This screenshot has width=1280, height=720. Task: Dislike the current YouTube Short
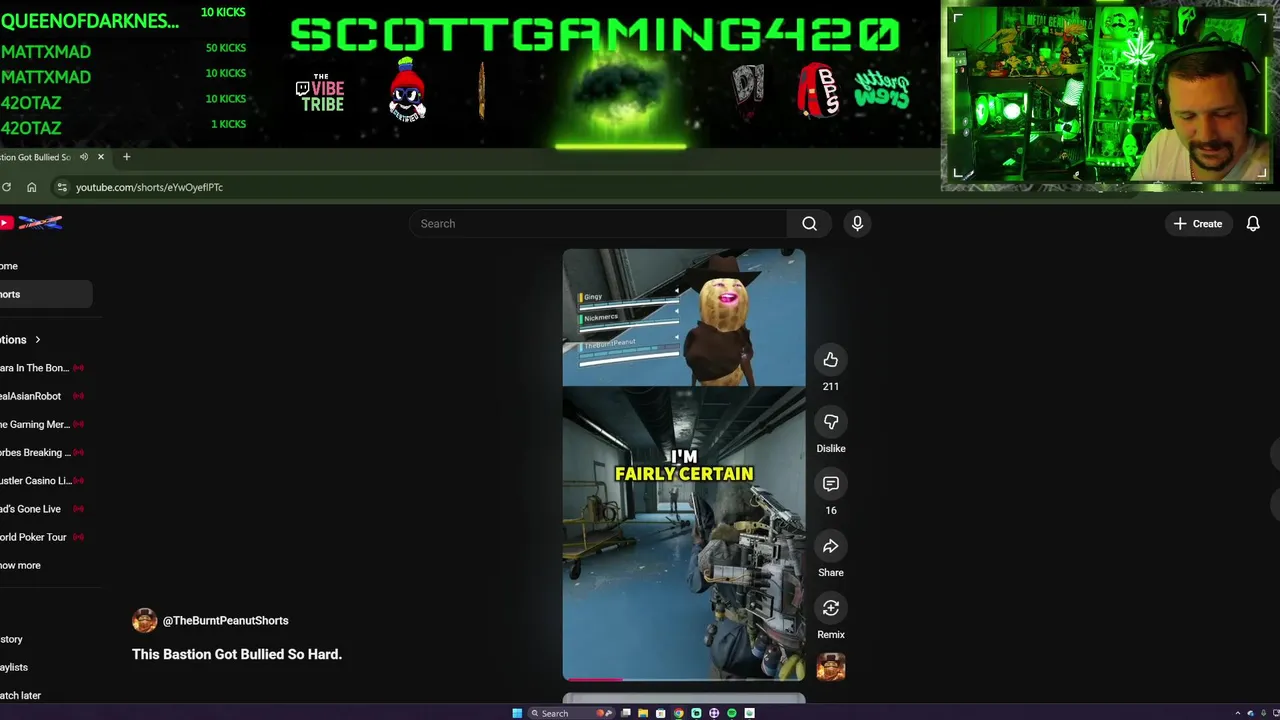[x=830, y=422]
